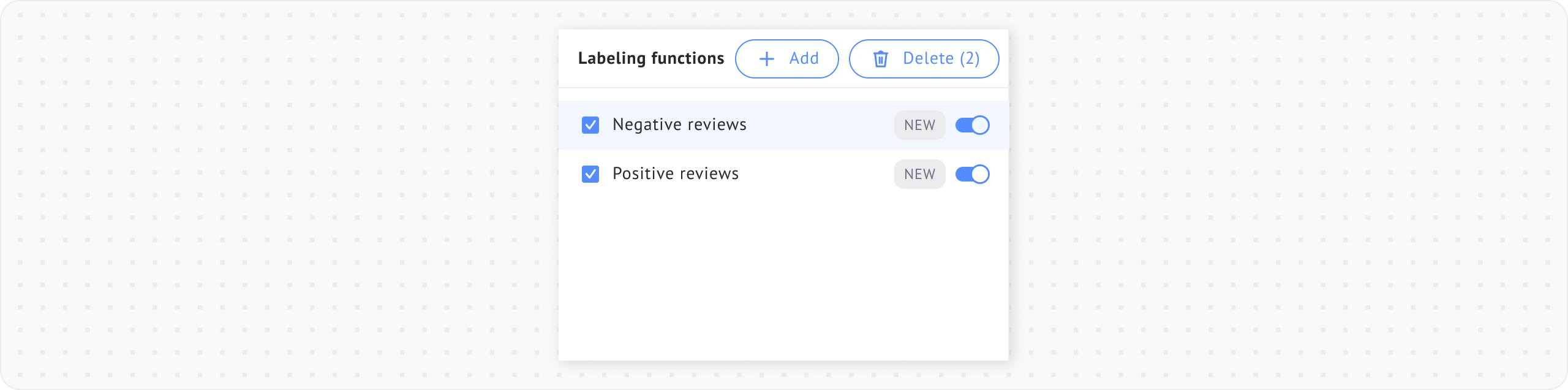
Task: Click the plus icon in Add button
Action: click(x=766, y=59)
